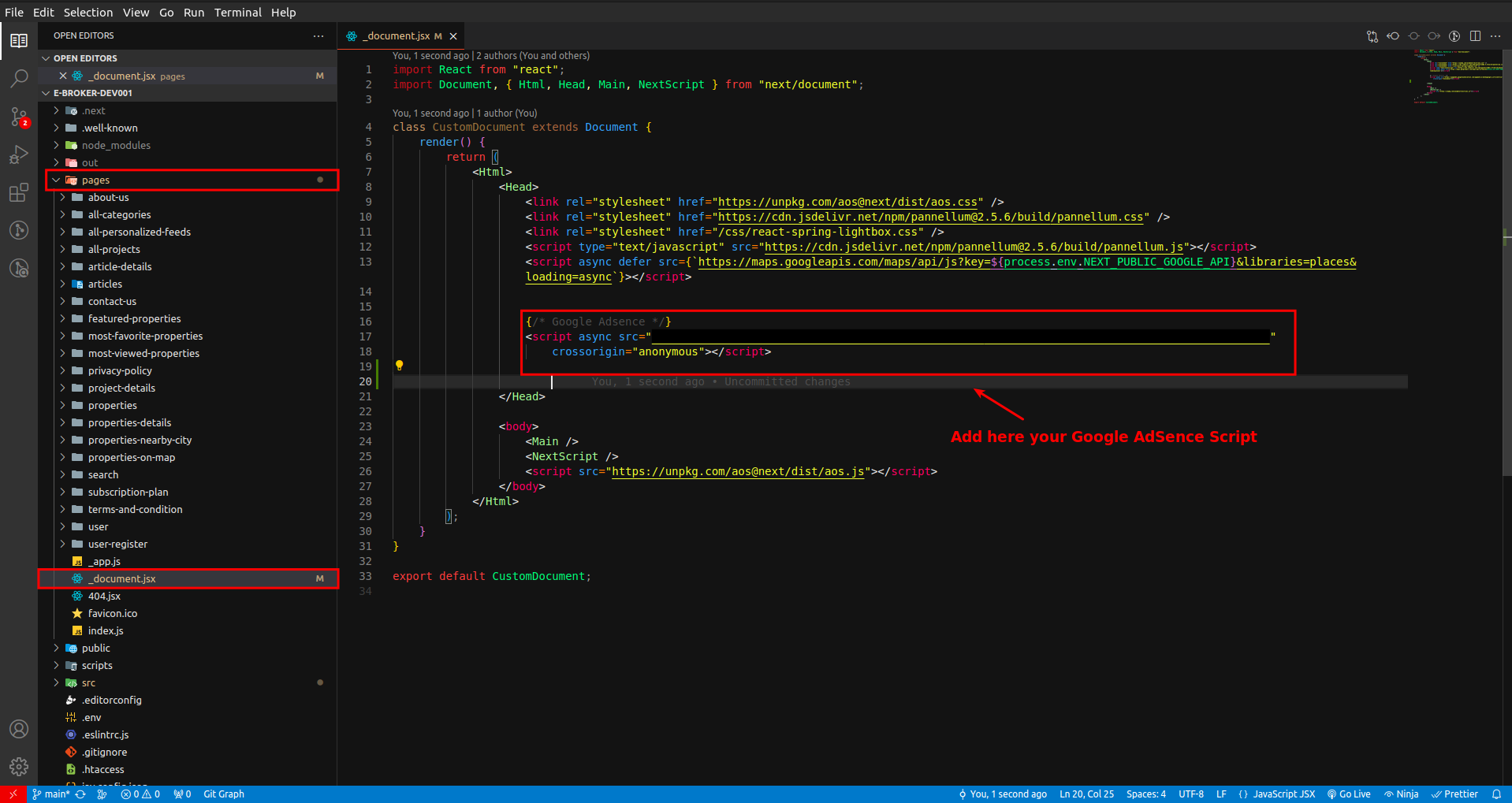Open the Edit menu
1512x803 pixels.
click(x=43, y=13)
